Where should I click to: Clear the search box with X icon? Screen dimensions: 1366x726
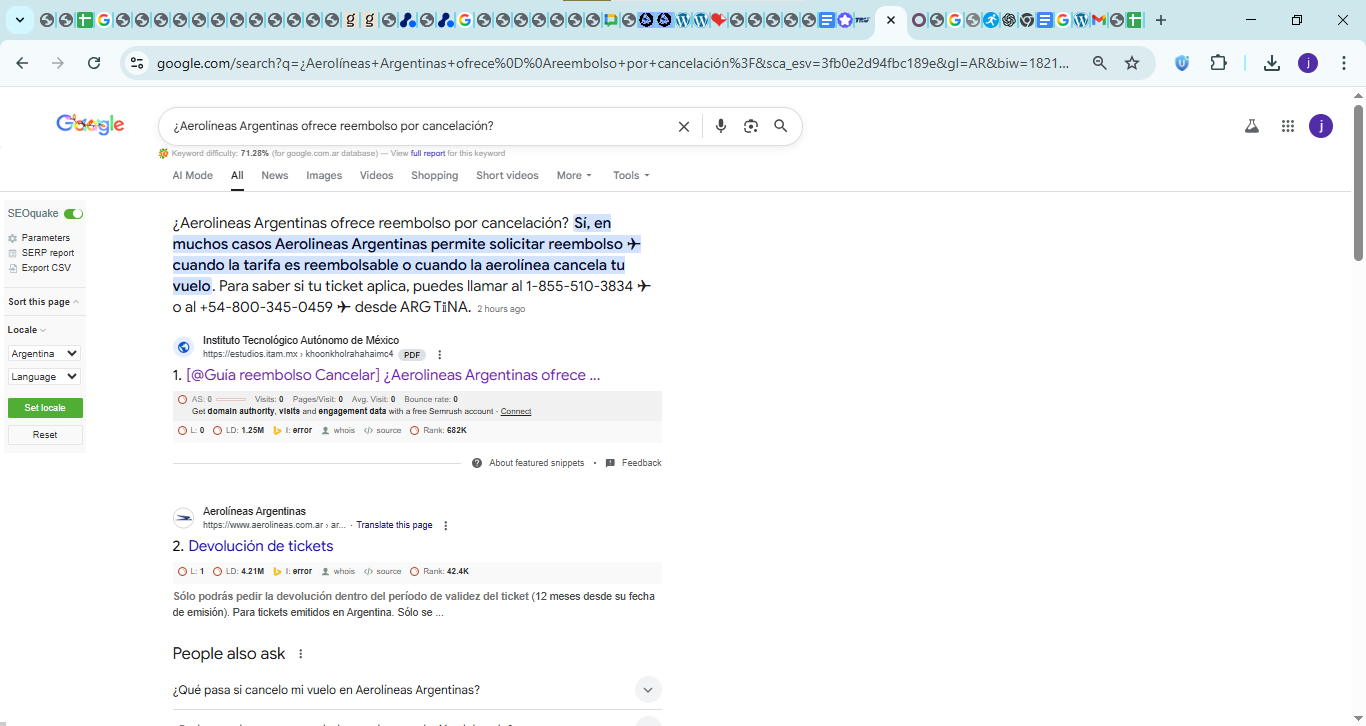click(x=684, y=127)
